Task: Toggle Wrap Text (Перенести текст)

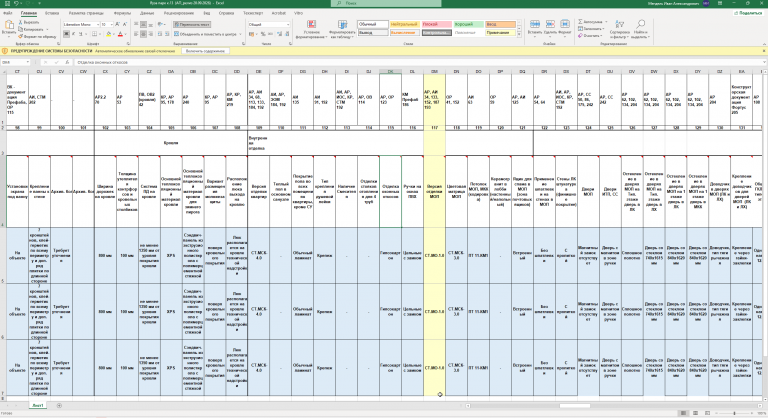Action: tap(192, 24)
